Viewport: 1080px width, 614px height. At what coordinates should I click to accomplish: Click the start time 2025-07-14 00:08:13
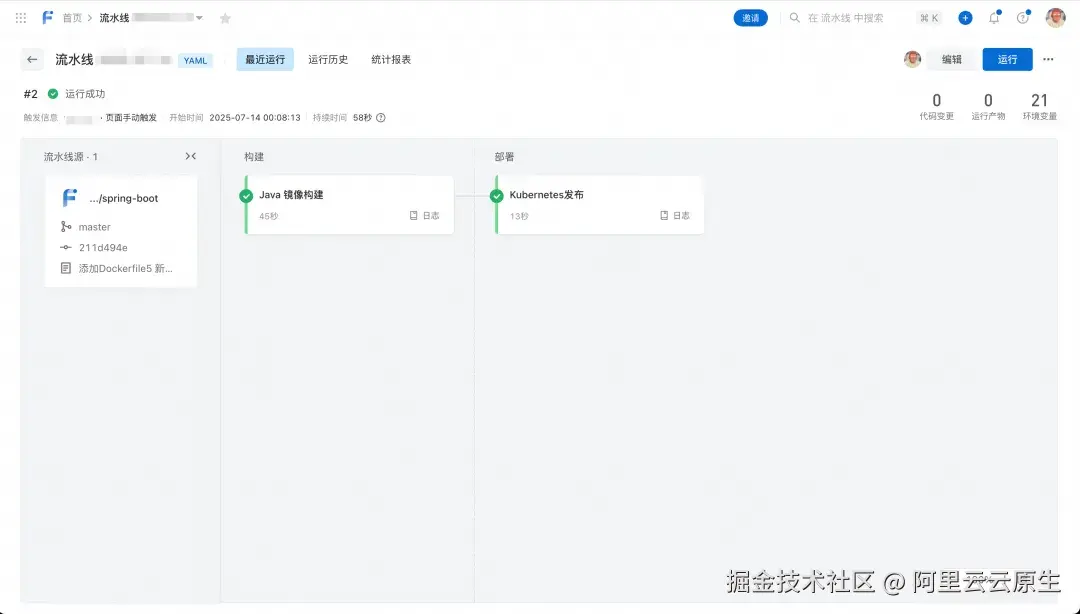(255, 118)
